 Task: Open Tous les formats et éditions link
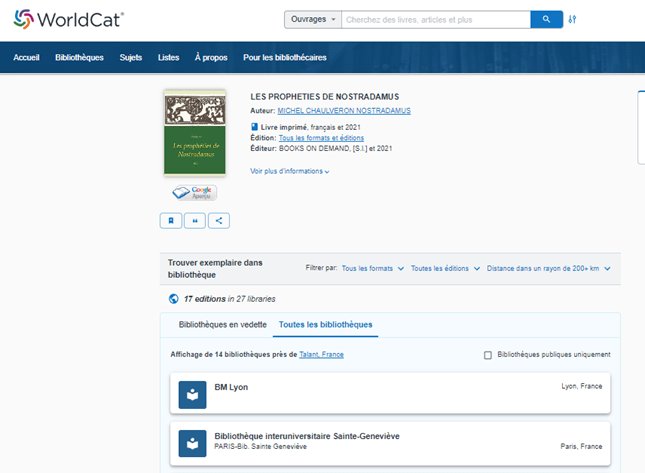[x=321, y=138]
